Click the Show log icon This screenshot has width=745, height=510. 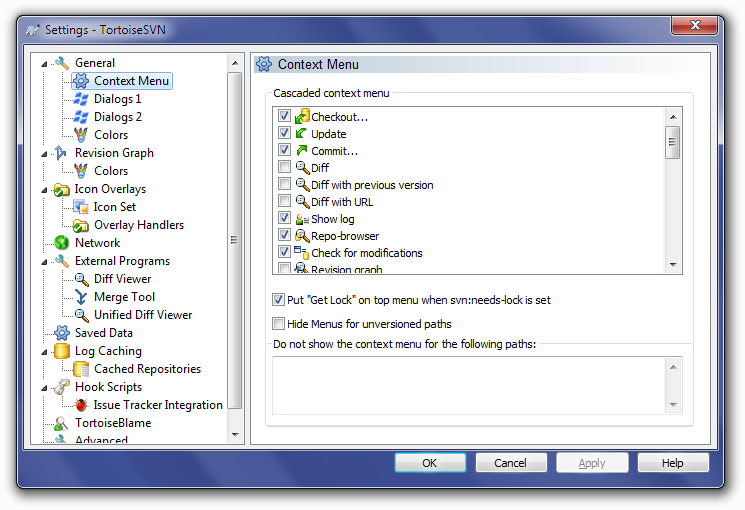302,219
